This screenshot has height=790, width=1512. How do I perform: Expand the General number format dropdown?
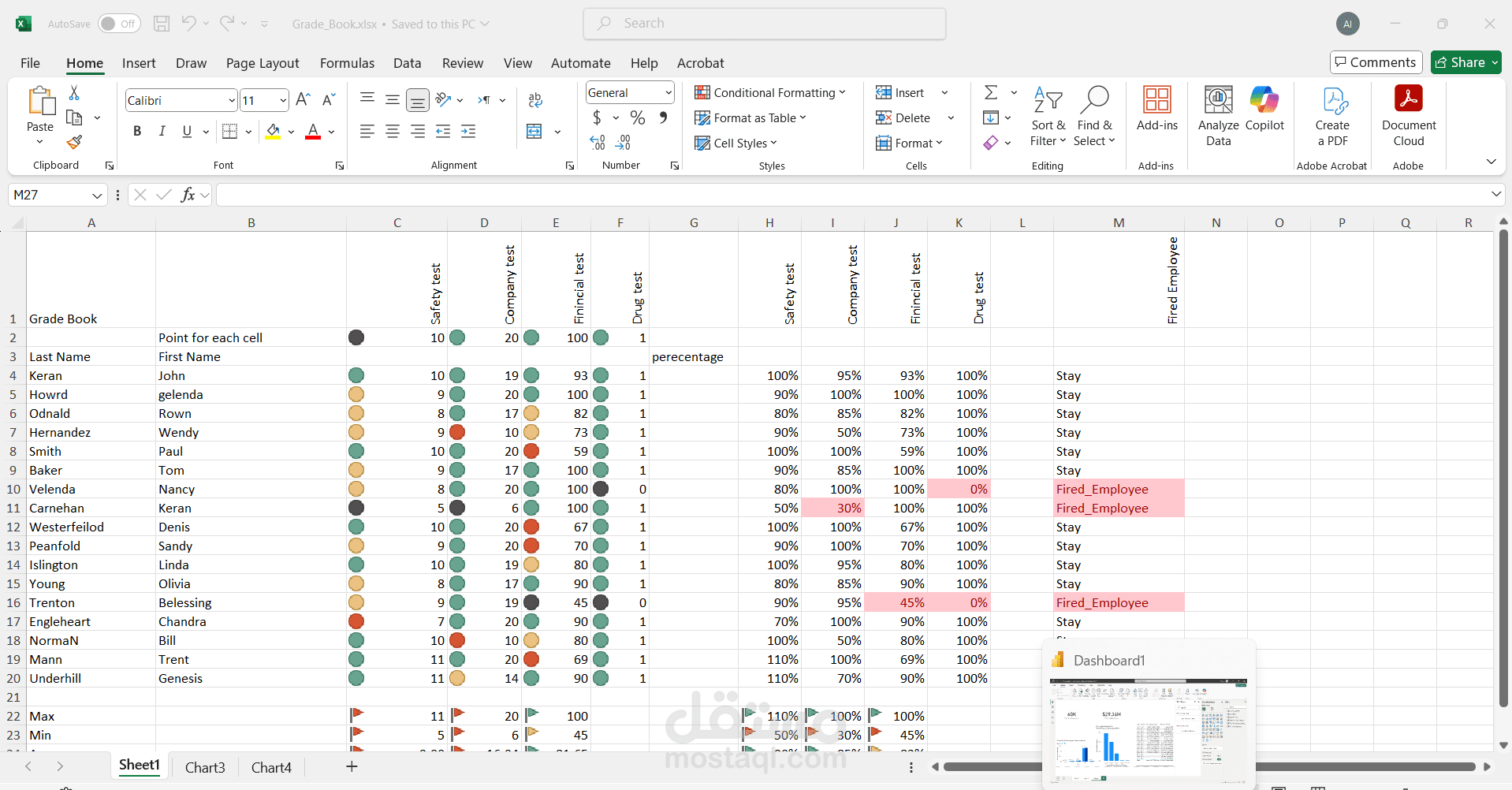click(x=668, y=92)
